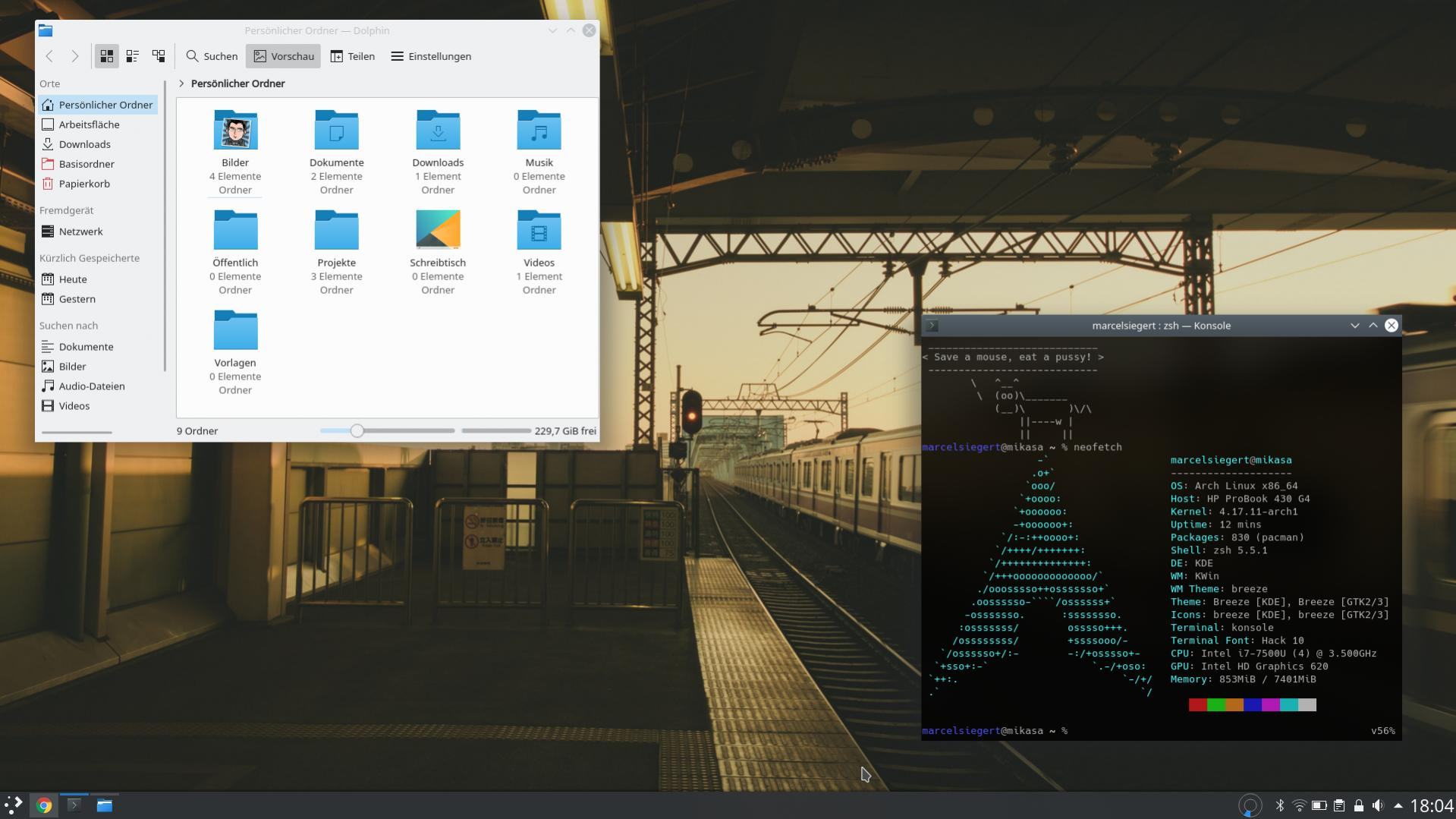Open Chrome from the taskbar
The width and height of the screenshot is (1456, 819).
pyautogui.click(x=44, y=805)
